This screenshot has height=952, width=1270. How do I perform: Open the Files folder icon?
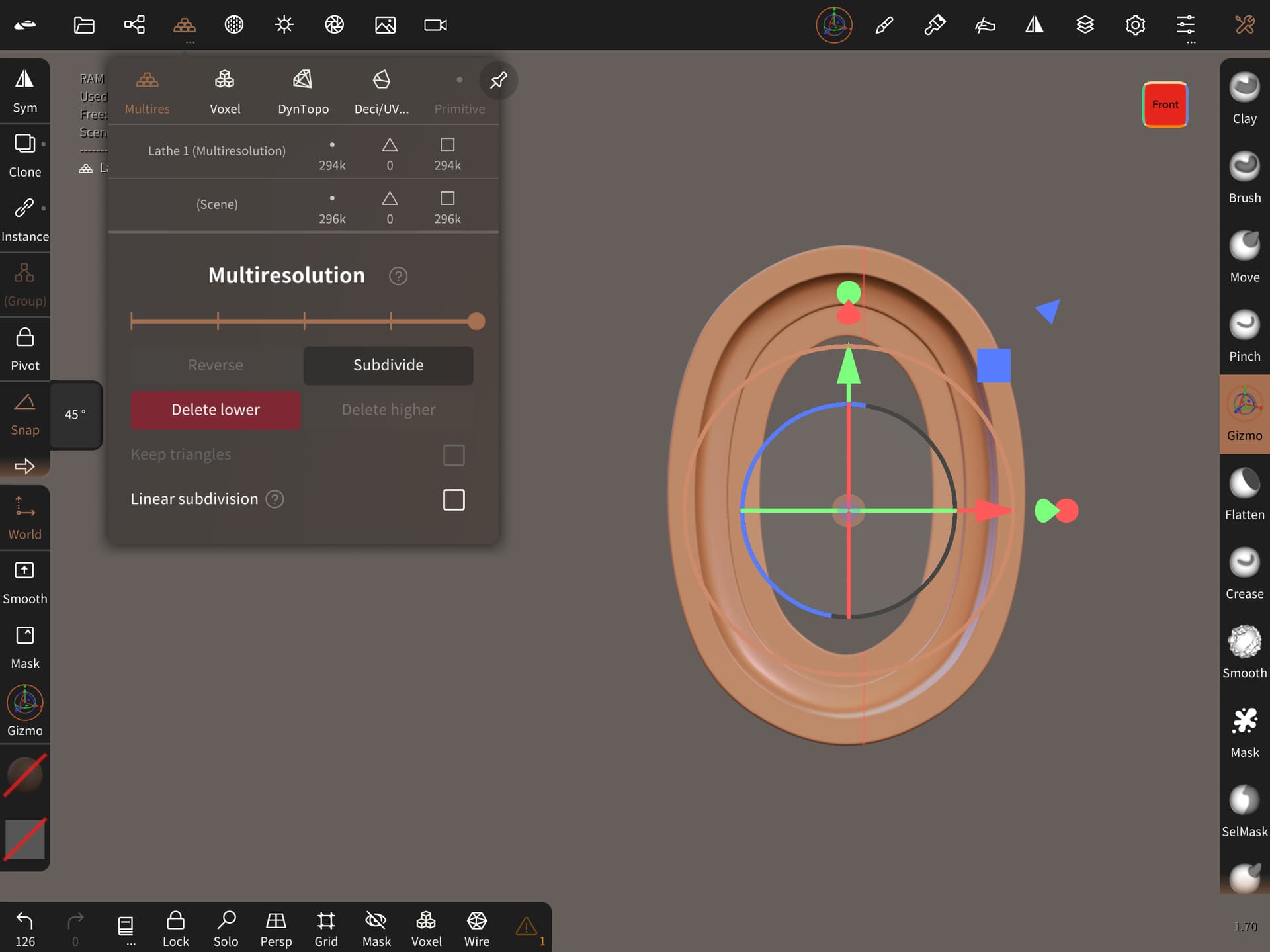click(x=84, y=25)
